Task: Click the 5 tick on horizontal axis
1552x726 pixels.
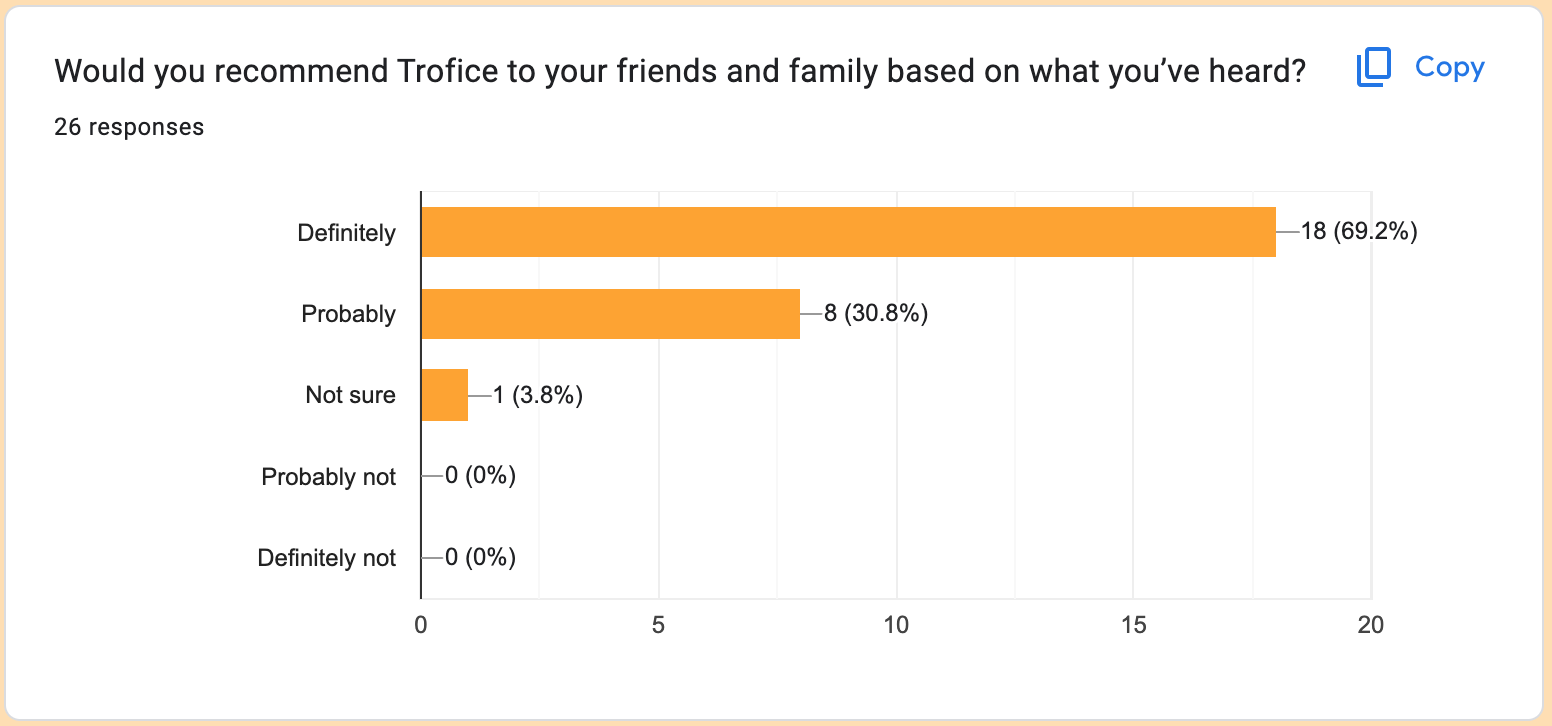Action: tap(658, 625)
